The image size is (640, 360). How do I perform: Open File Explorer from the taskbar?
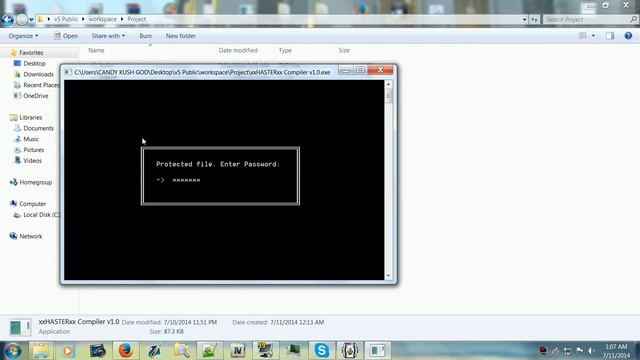(40, 350)
